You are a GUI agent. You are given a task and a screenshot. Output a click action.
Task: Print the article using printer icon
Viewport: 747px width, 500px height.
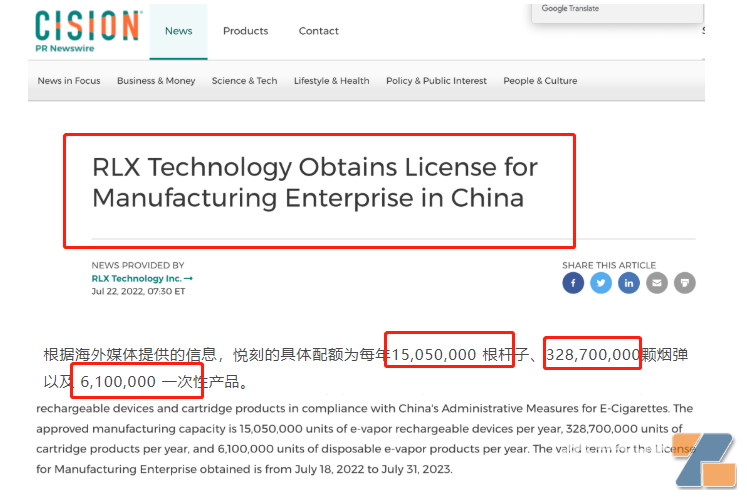(685, 283)
